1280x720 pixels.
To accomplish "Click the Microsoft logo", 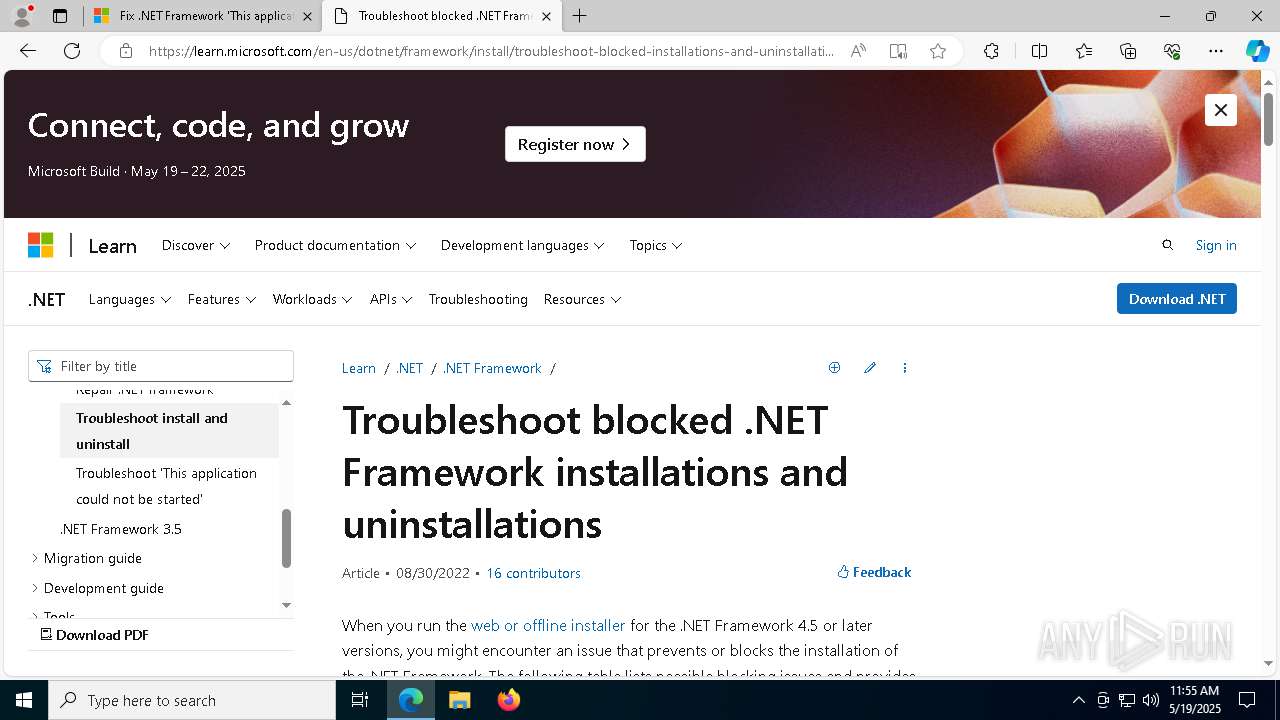I will tap(40, 245).
